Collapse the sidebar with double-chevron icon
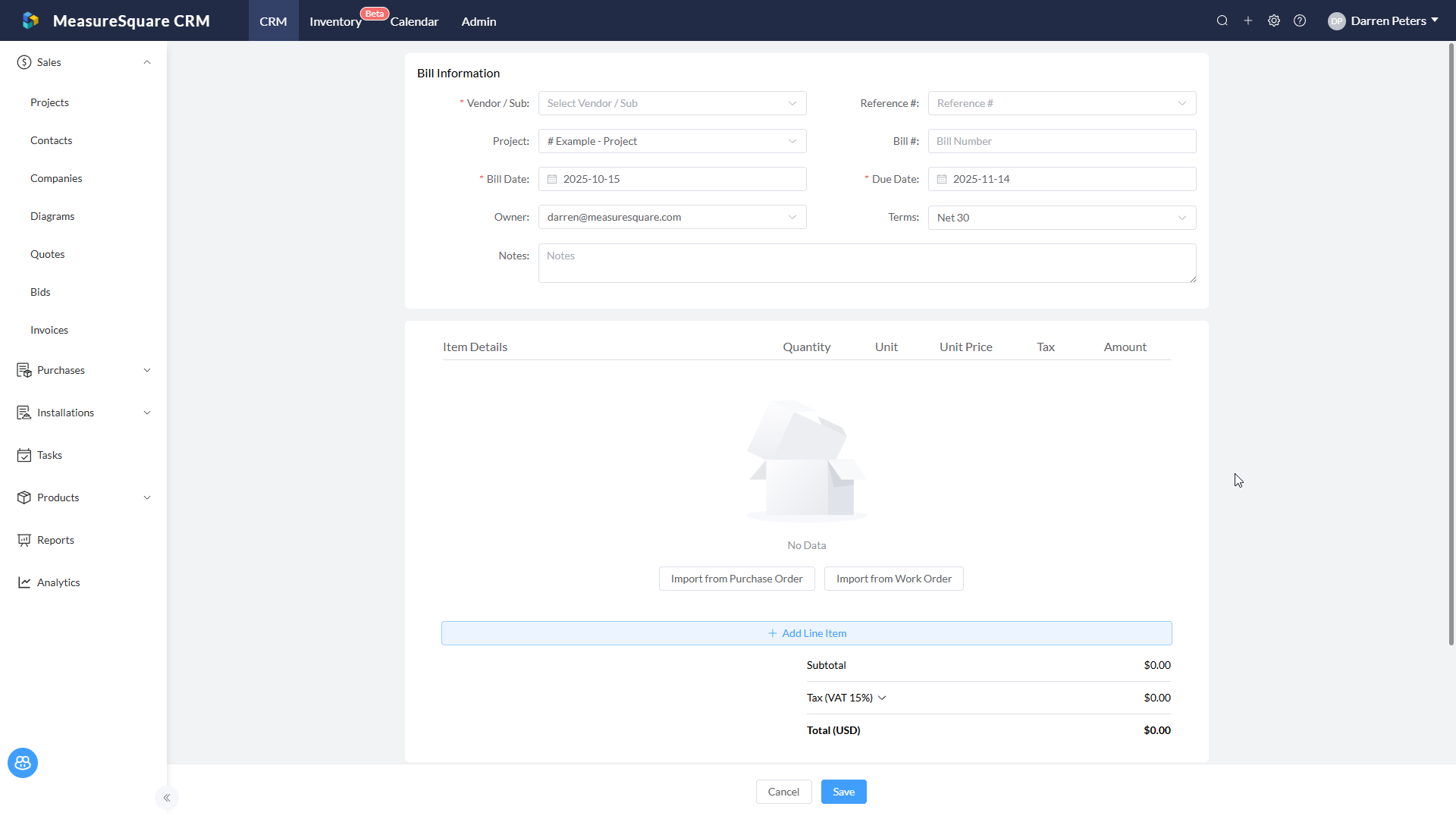 pos(167,797)
